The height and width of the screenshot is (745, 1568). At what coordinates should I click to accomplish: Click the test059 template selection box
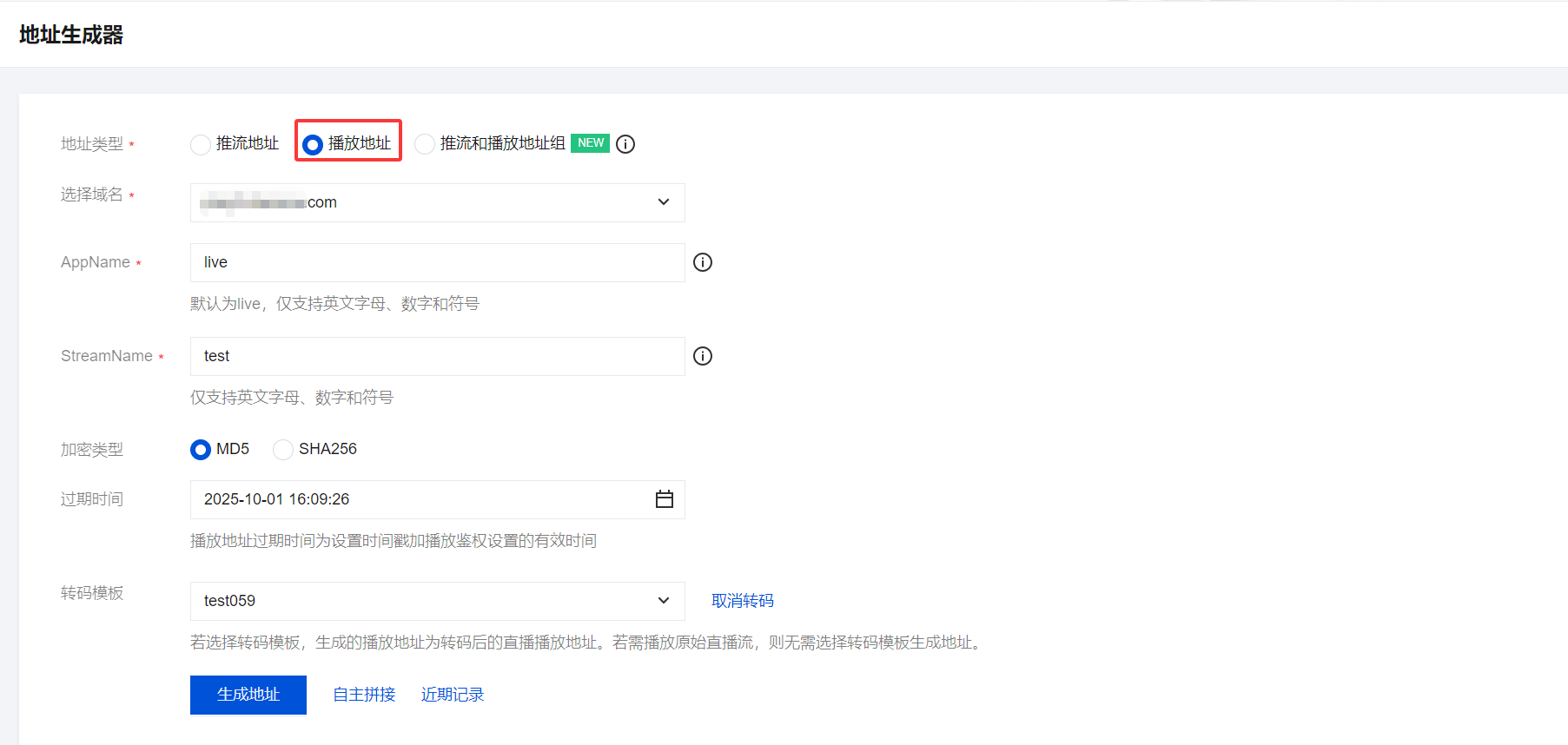tap(417, 601)
